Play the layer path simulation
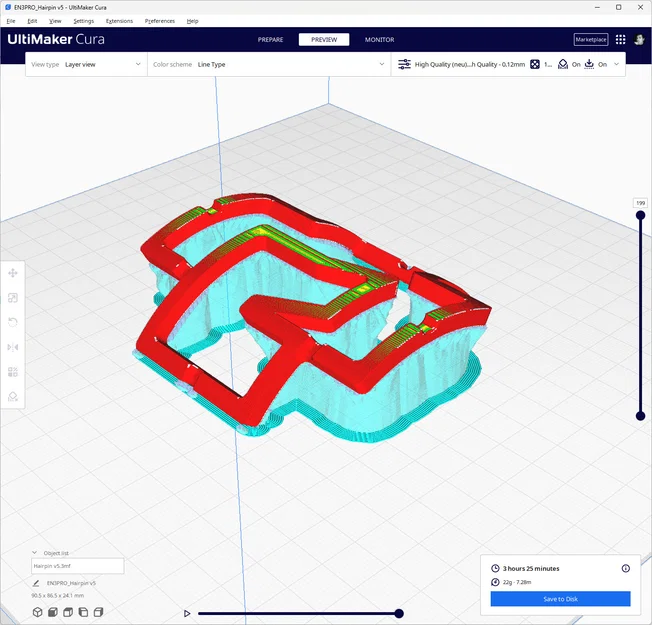Screen dimensions: 652x625 click(x=187, y=613)
